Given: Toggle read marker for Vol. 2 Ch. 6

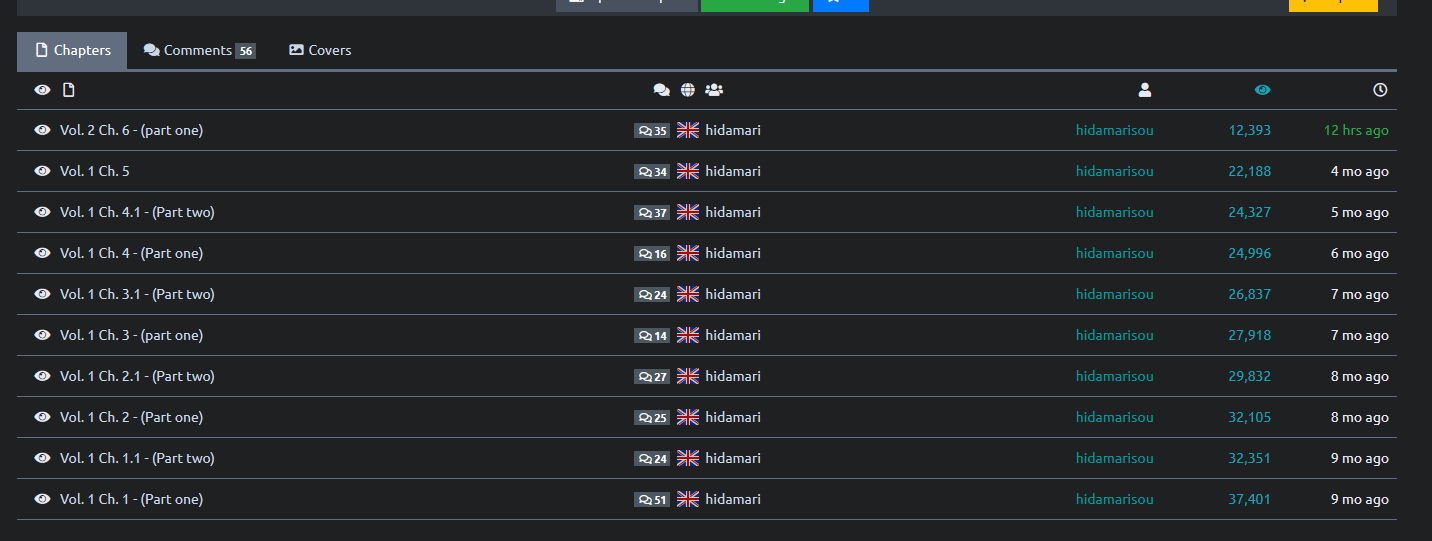Looking at the screenshot, I should click(x=42, y=130).
